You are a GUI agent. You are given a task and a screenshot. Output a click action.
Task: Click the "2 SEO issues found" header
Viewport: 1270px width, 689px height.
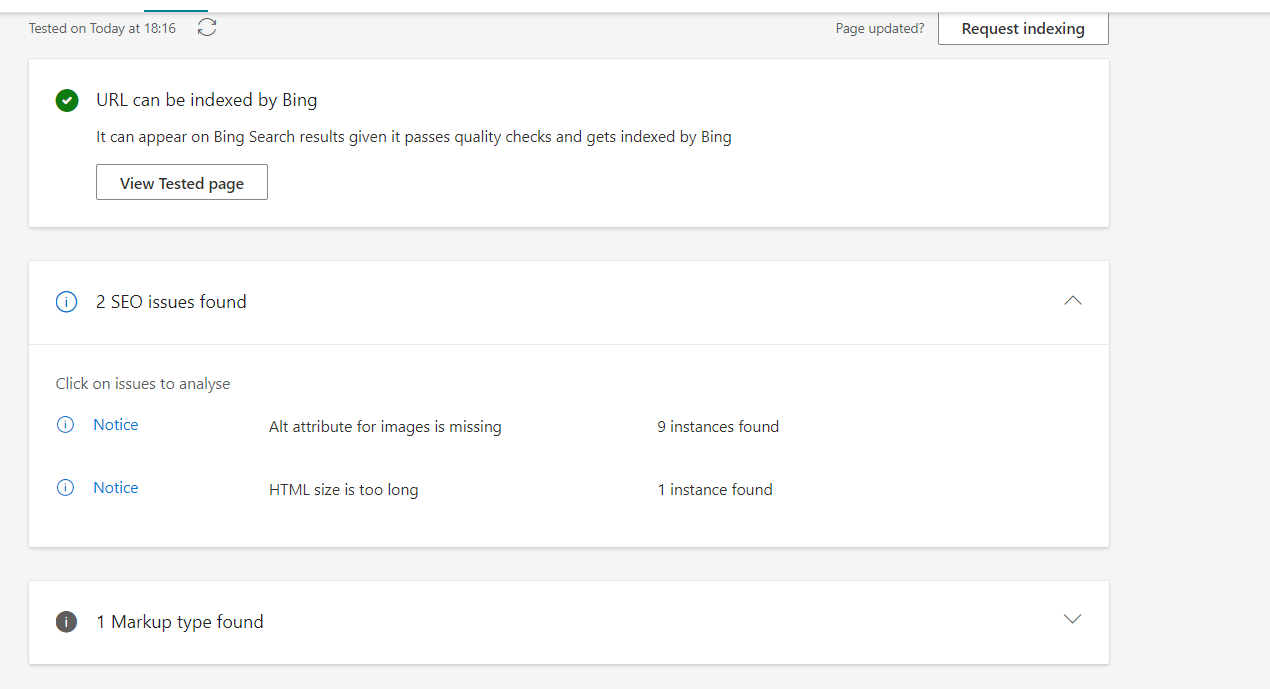pos(171,302)
